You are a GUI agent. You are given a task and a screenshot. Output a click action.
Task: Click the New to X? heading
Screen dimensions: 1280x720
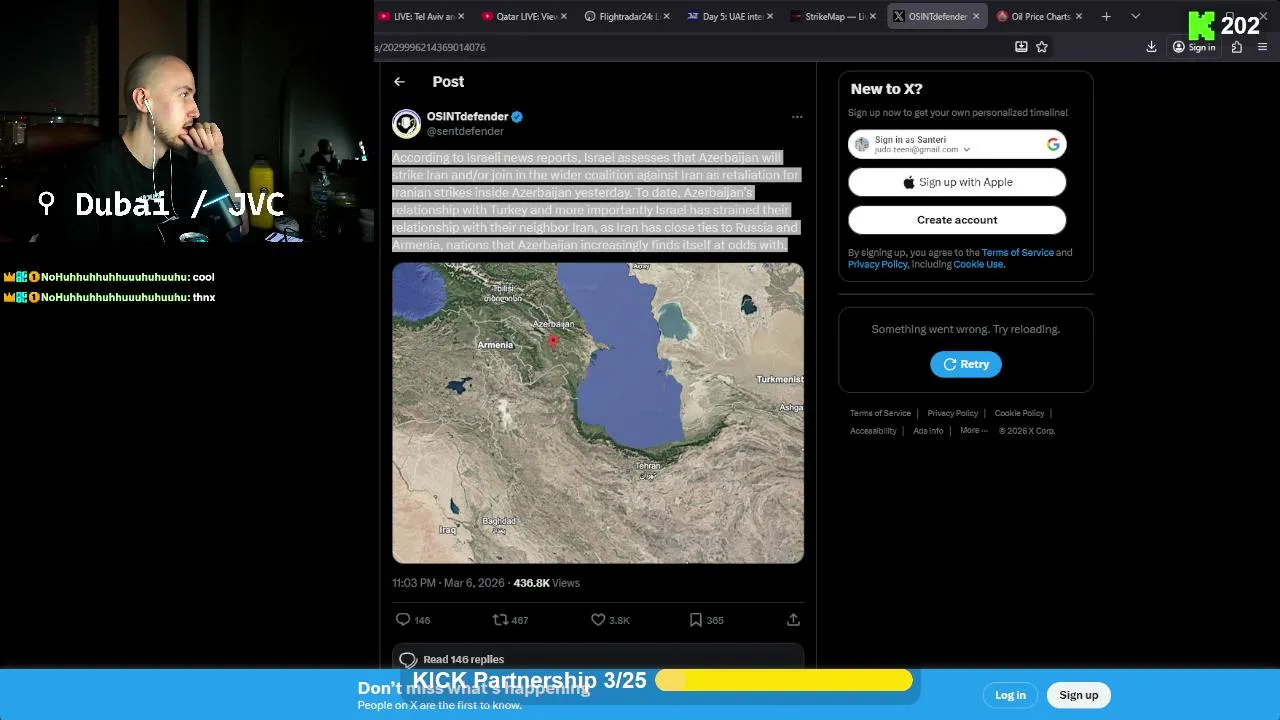pos(886,89)
